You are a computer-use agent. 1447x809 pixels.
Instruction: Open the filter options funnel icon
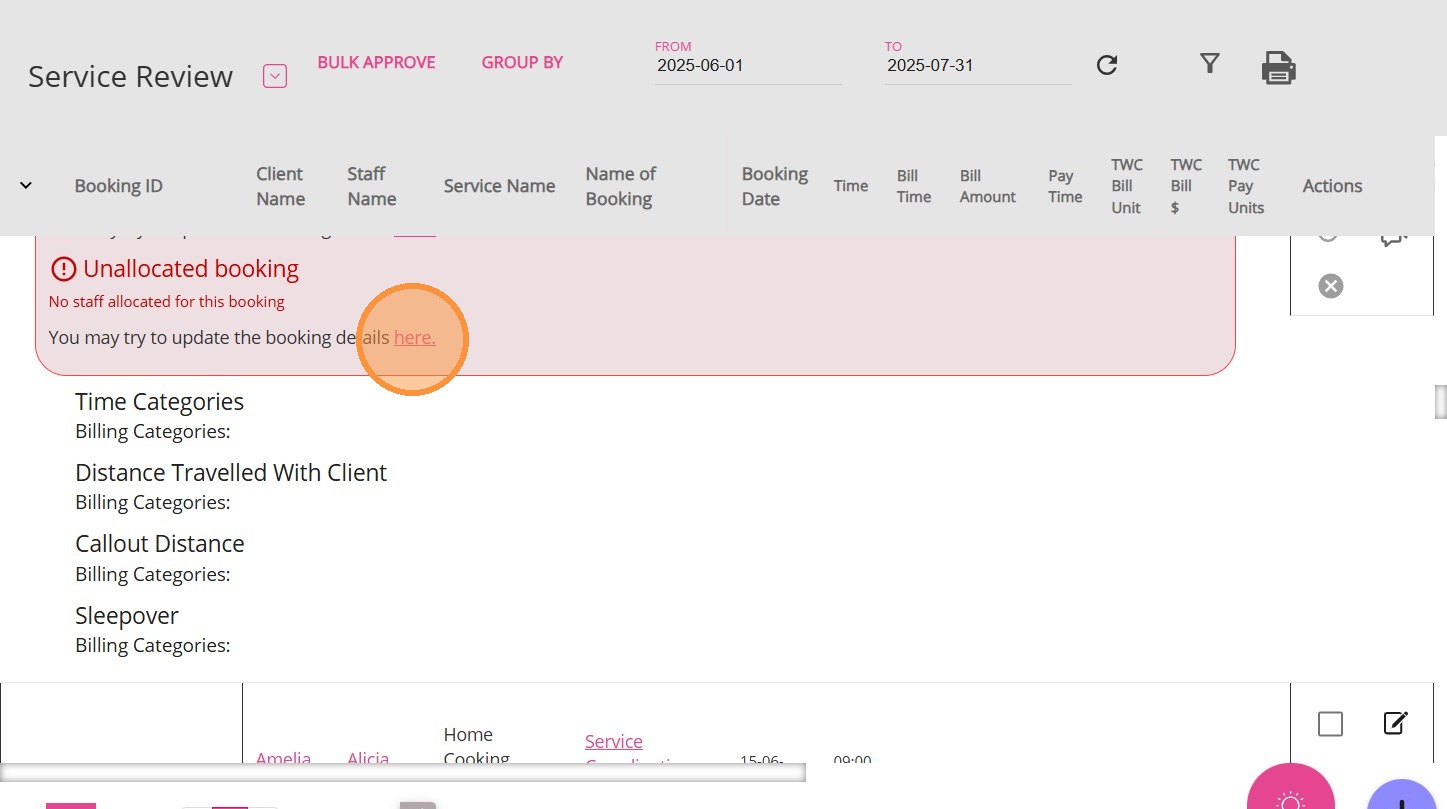pos(1210,64)
